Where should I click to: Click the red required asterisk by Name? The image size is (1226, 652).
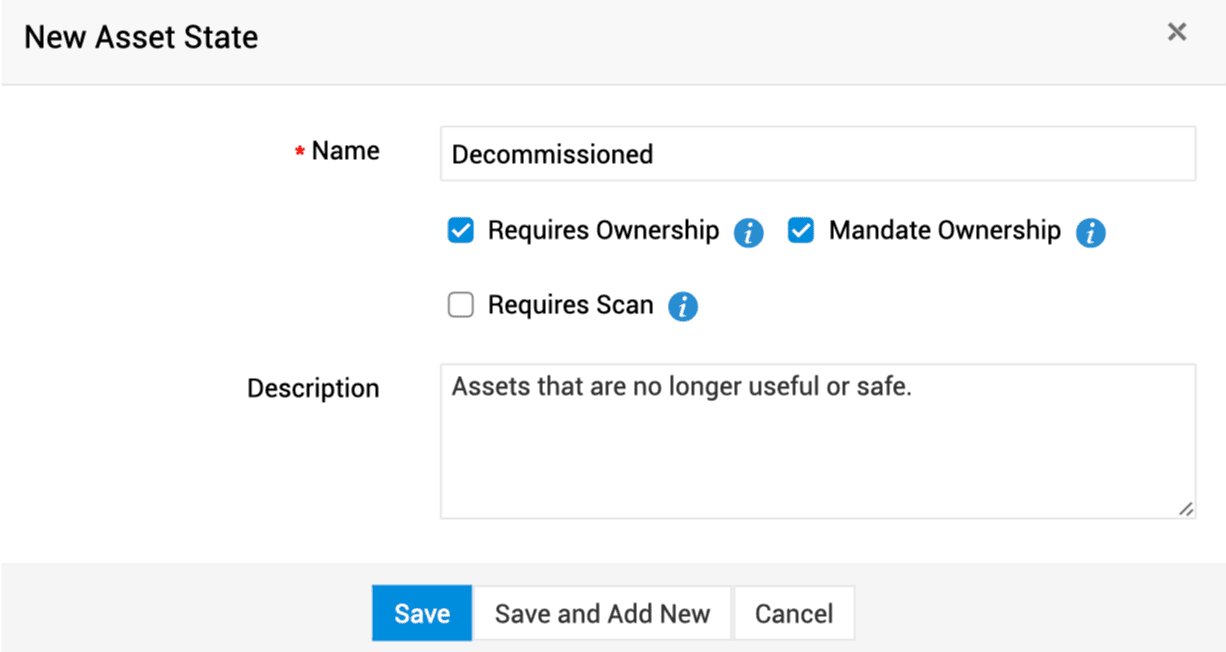tap(299, 152)
